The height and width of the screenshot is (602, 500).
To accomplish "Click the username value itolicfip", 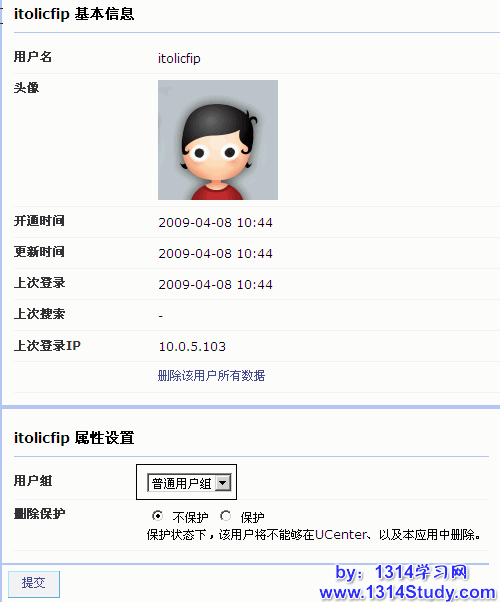I will [179, 58].
